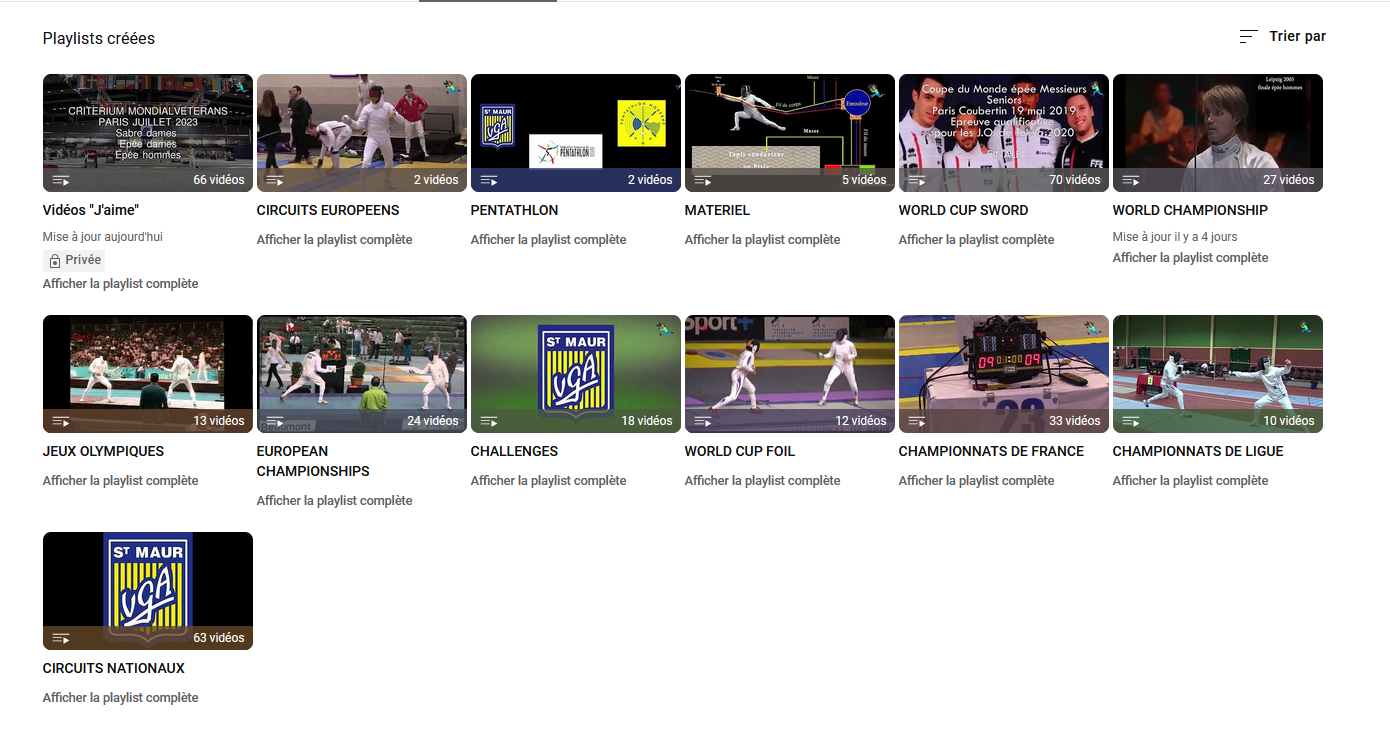Screen dimensions: 1390x737
Task: Open the CHAMPIONNATS DE LIGUE playlist thumbnail
Action: pyautogui.click(x=1218, y=374)
